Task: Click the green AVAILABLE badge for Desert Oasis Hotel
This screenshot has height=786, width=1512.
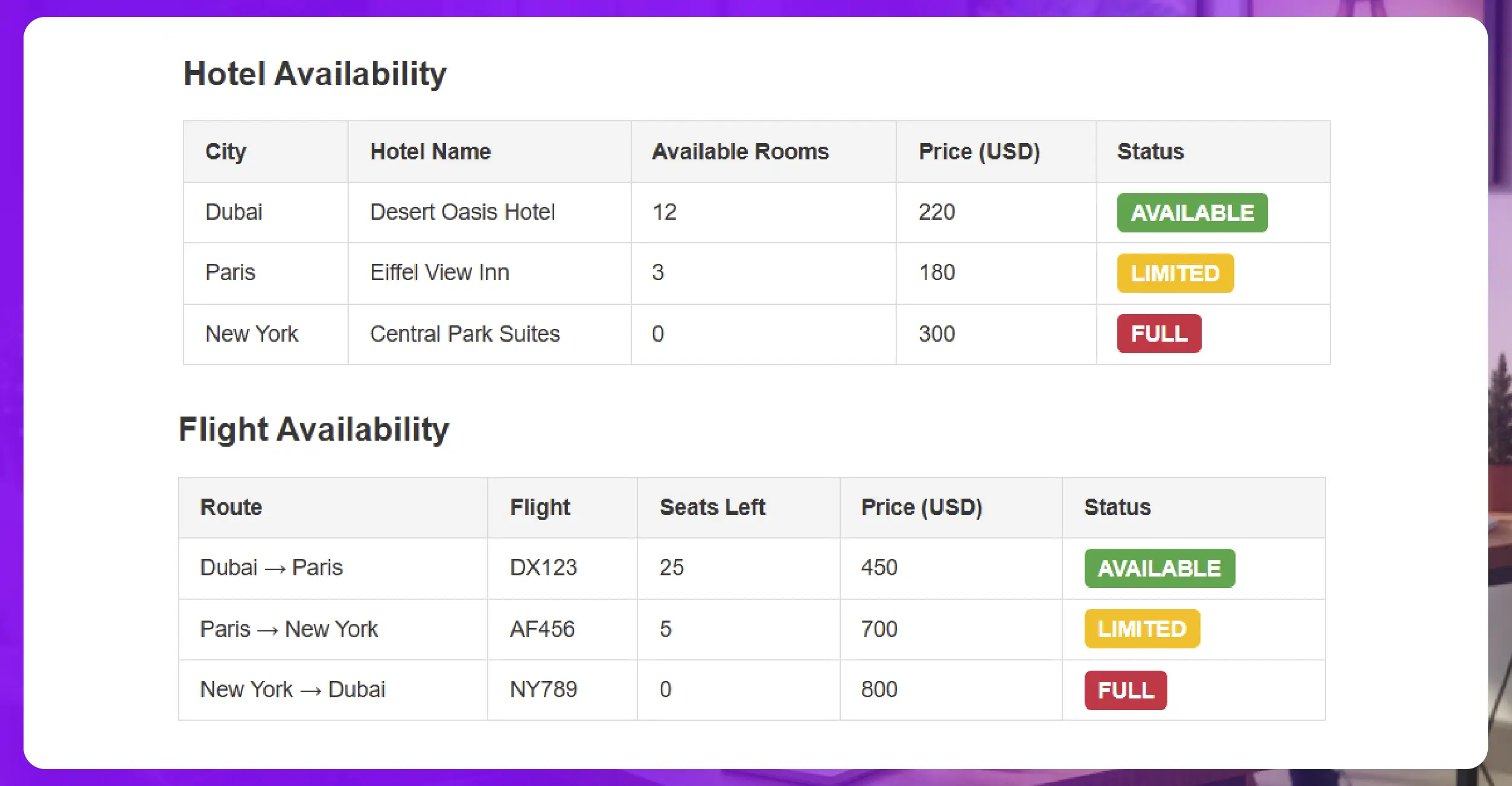Action: (x=1191, y=212)
